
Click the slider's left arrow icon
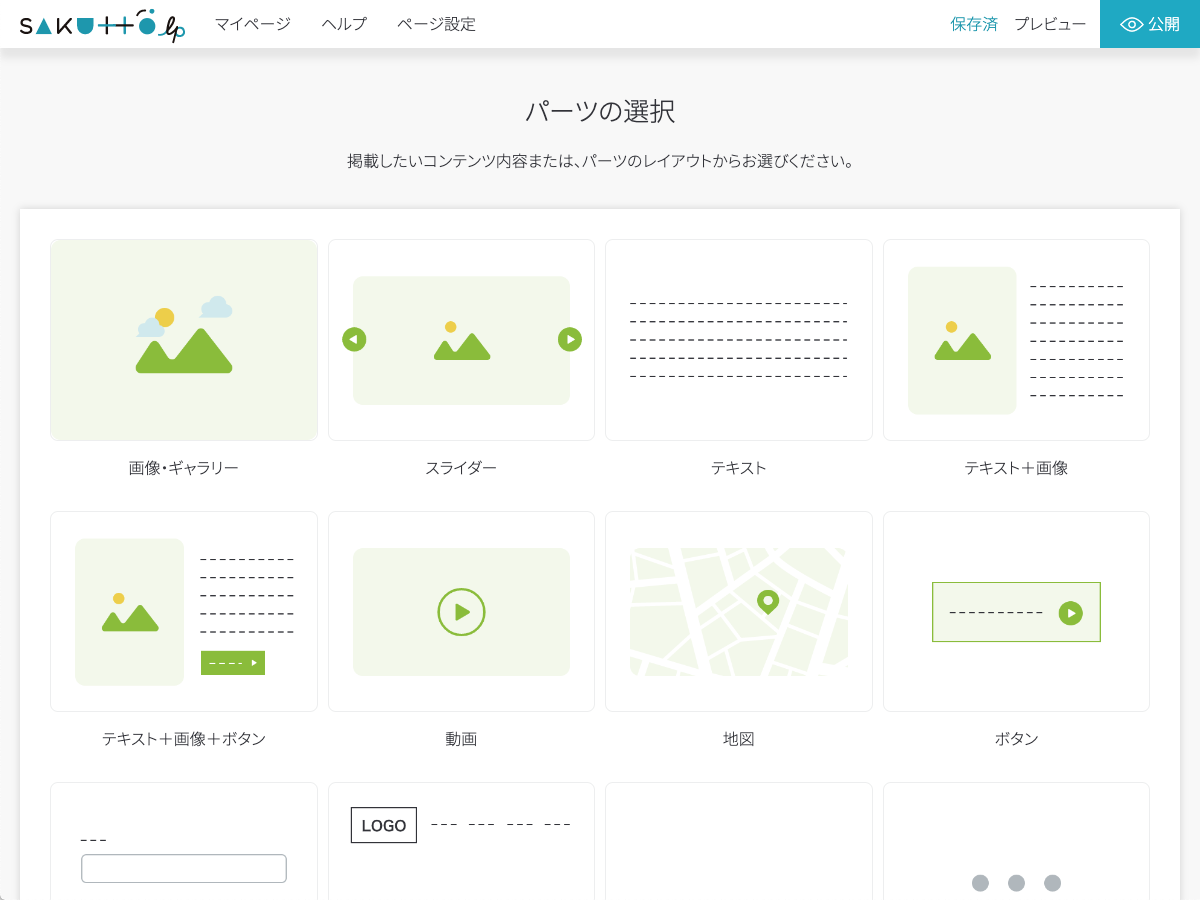pyautogui.click(x=354, y=340)
